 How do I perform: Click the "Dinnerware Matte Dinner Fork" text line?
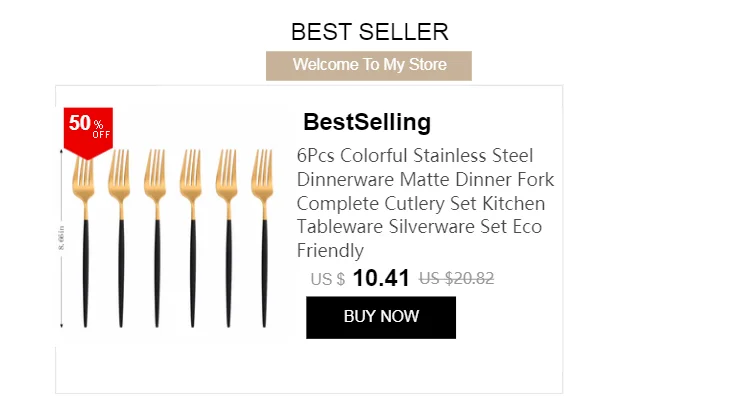pos(426,180)
